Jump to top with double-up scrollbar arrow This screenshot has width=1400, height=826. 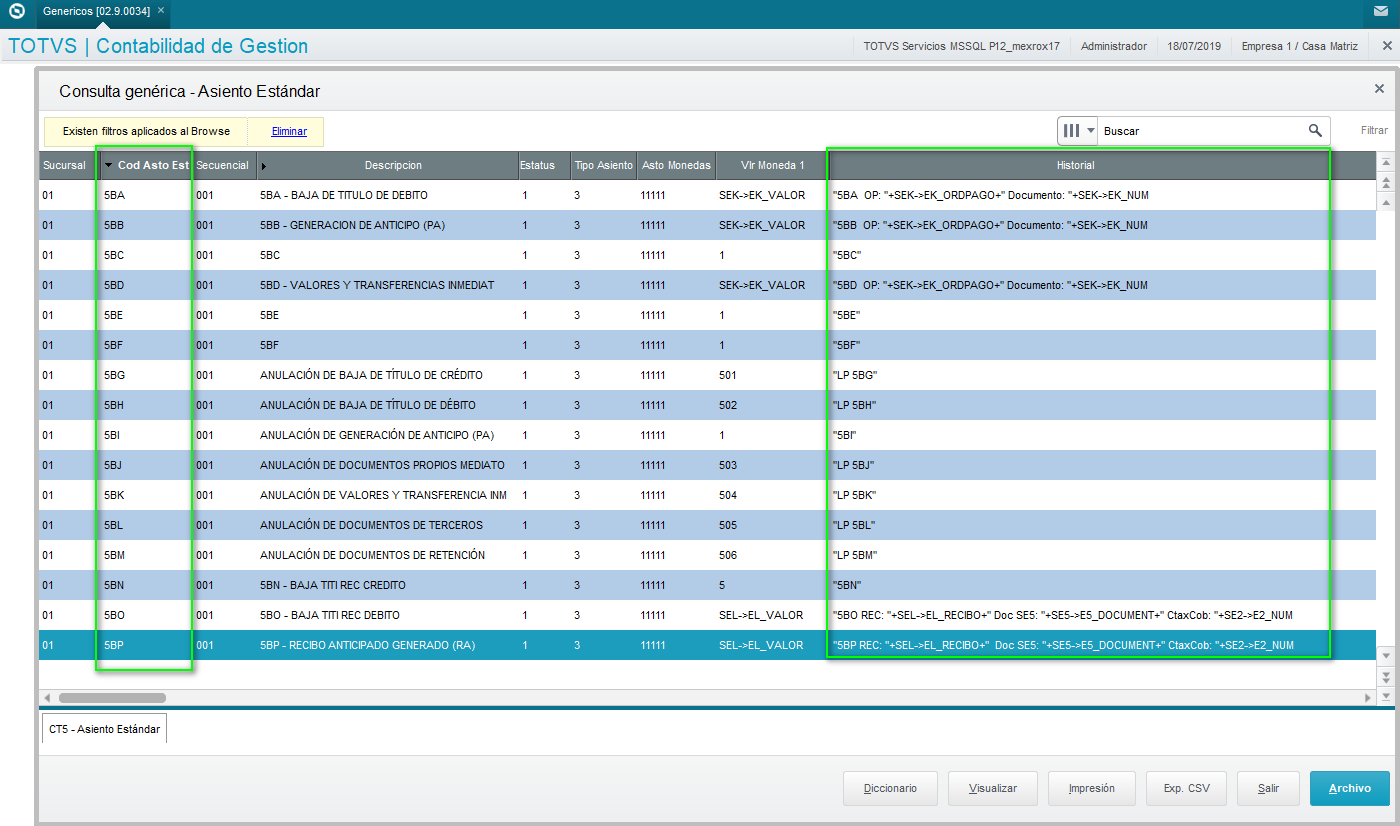(1386, 182)
